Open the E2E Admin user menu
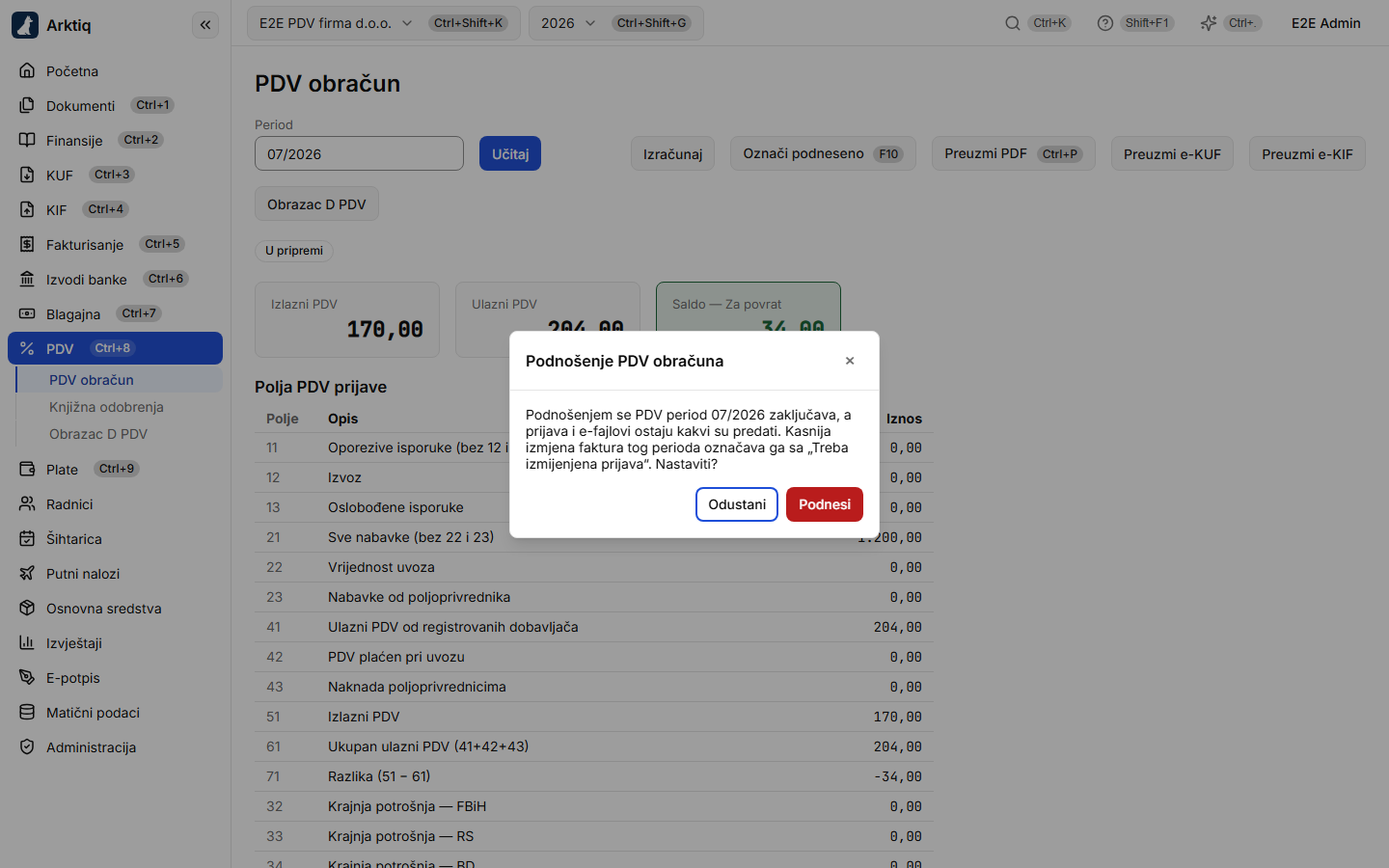 pyautogui.click(x=1326, y=23)
